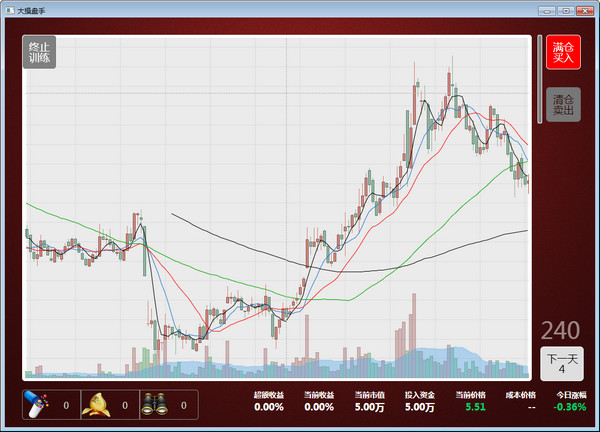
Task: Click the capsule item count number
Action: point(66,405)
